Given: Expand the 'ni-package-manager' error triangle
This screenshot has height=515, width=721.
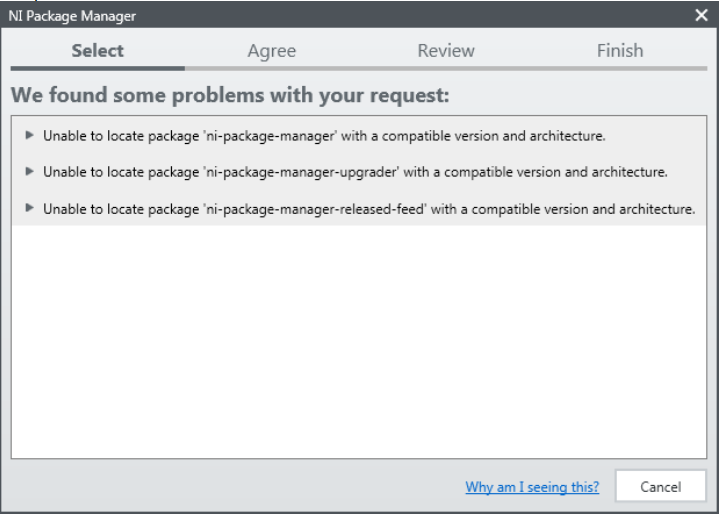Looking at the screenshot, I should [29, 135].
